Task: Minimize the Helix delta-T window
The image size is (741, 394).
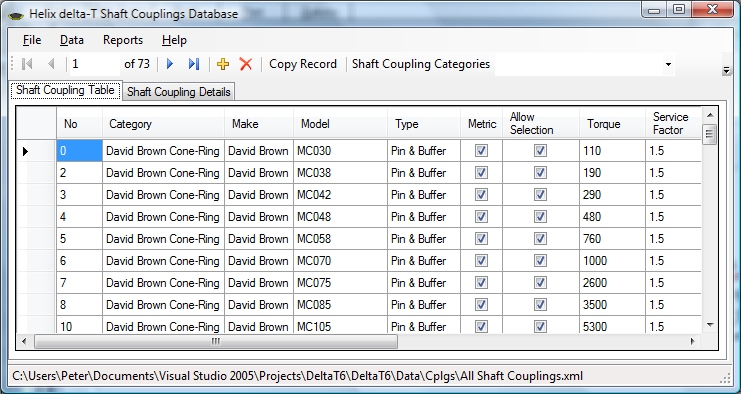Action: click(654, 9)
